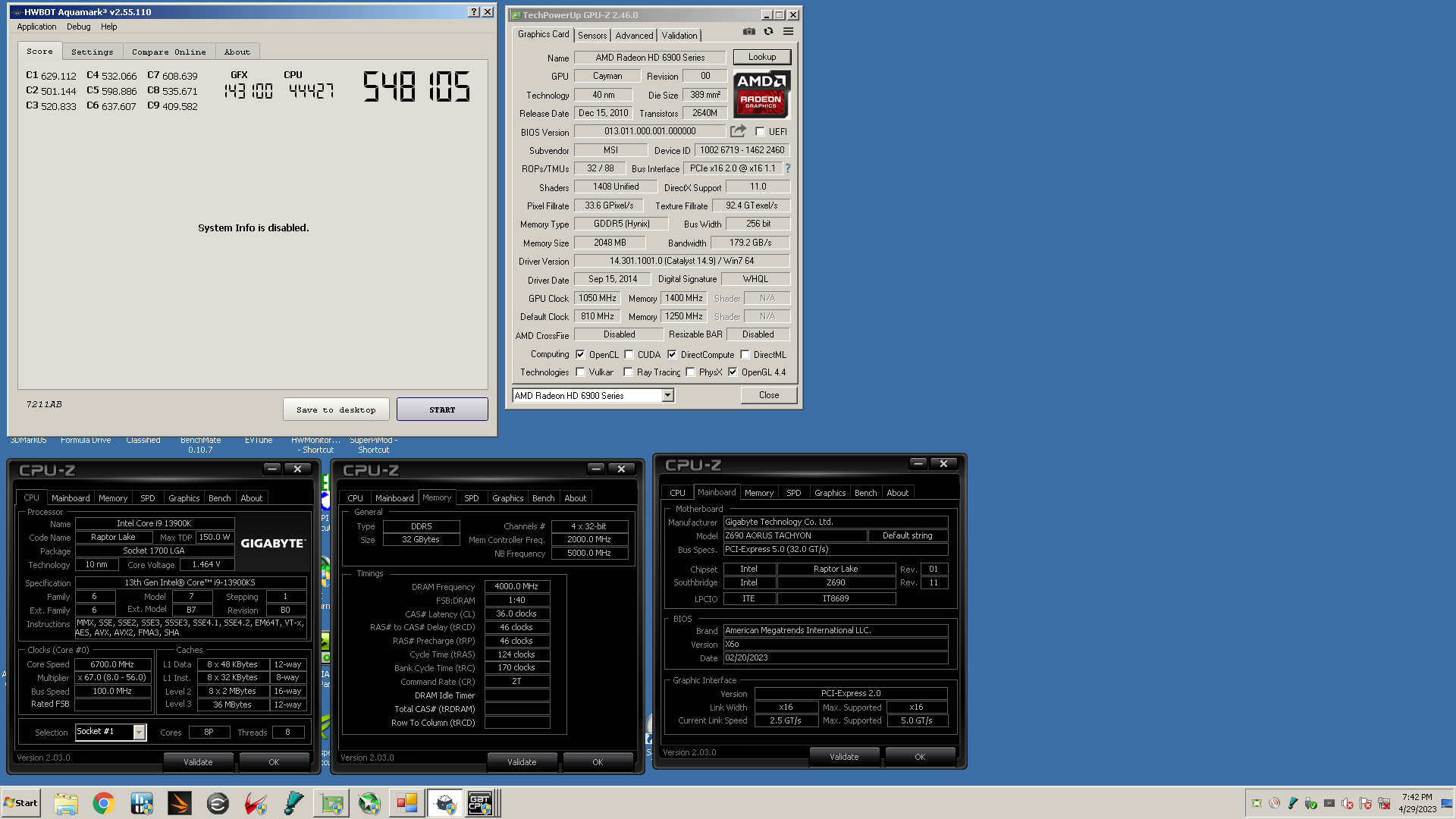This screenshot has width=1456, height=819.
Task: Open the GBT CPU taskbar icon
Action: [481, 803]
